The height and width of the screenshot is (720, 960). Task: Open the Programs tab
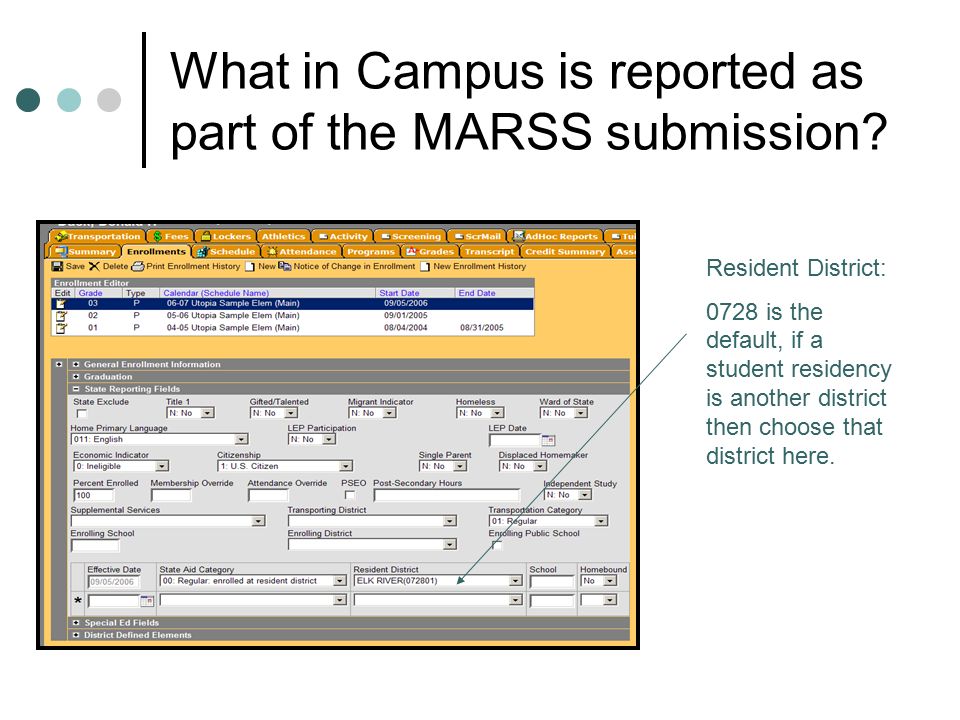(370, 252)
